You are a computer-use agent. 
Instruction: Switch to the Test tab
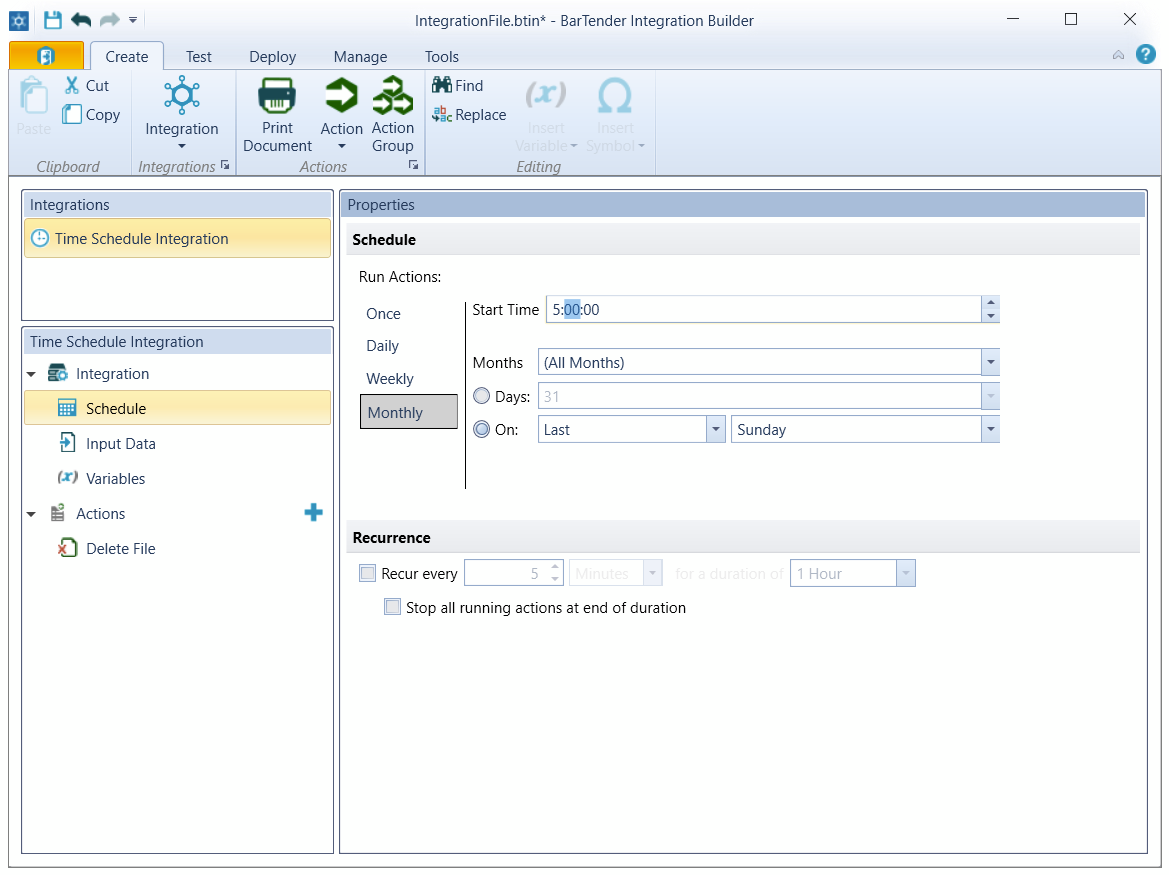(198, 57)
